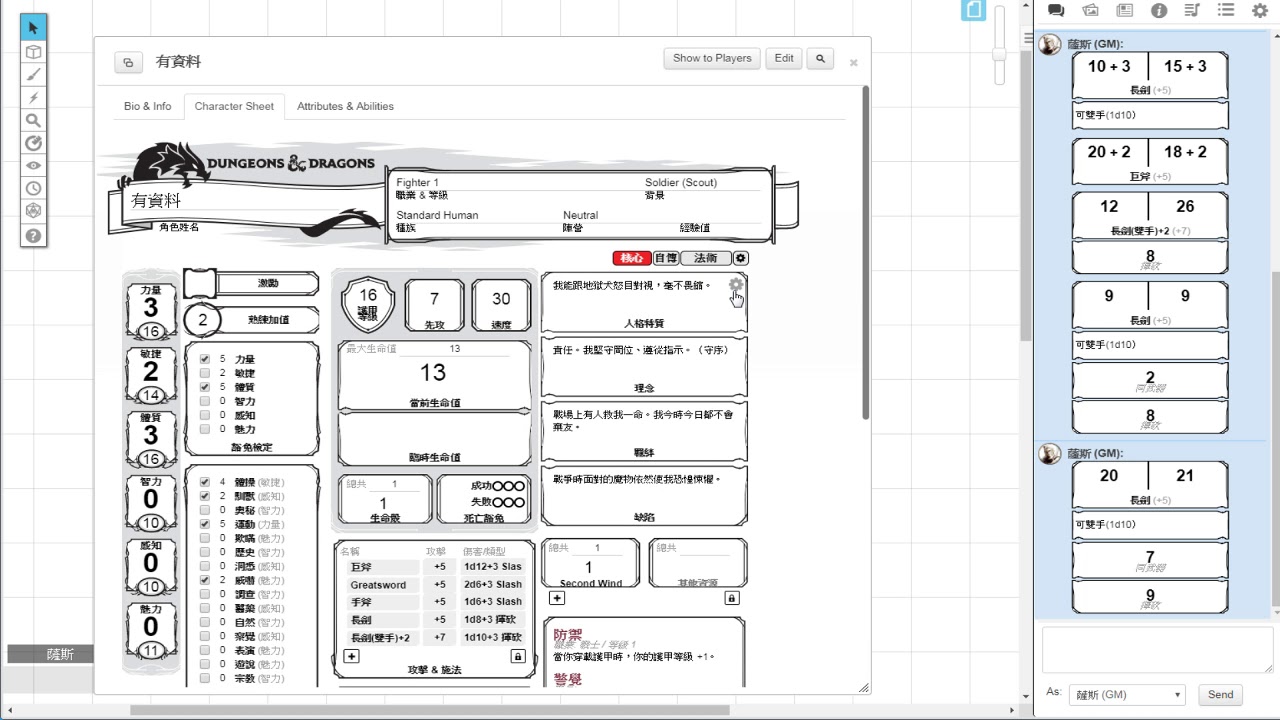
Task: Toggle the 歷史 skill proficiency checkbox
Action: tap(205, 552)
